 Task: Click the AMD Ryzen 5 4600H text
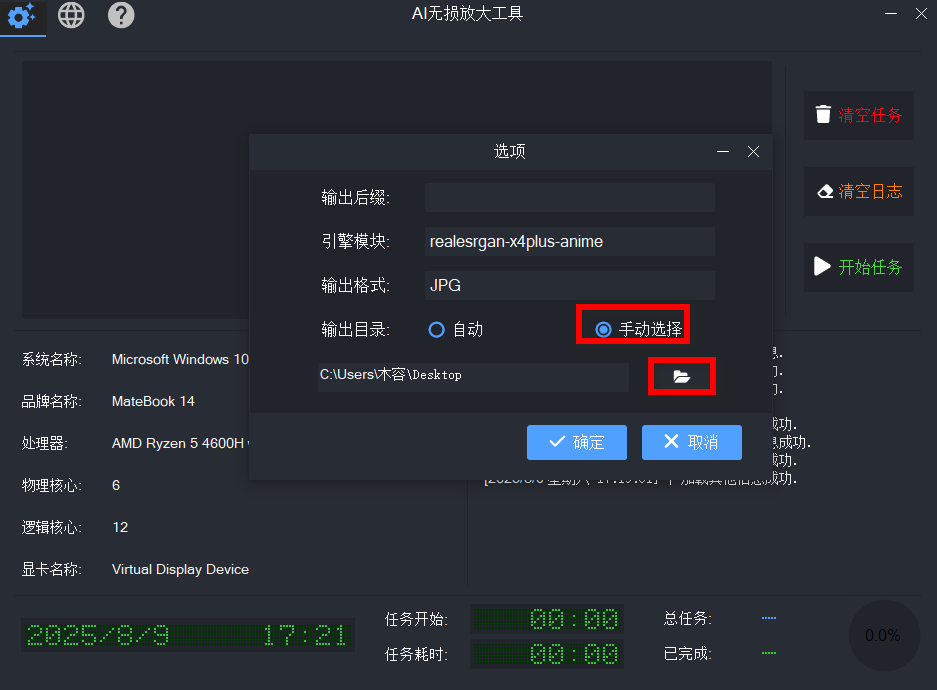click(180, 443)
